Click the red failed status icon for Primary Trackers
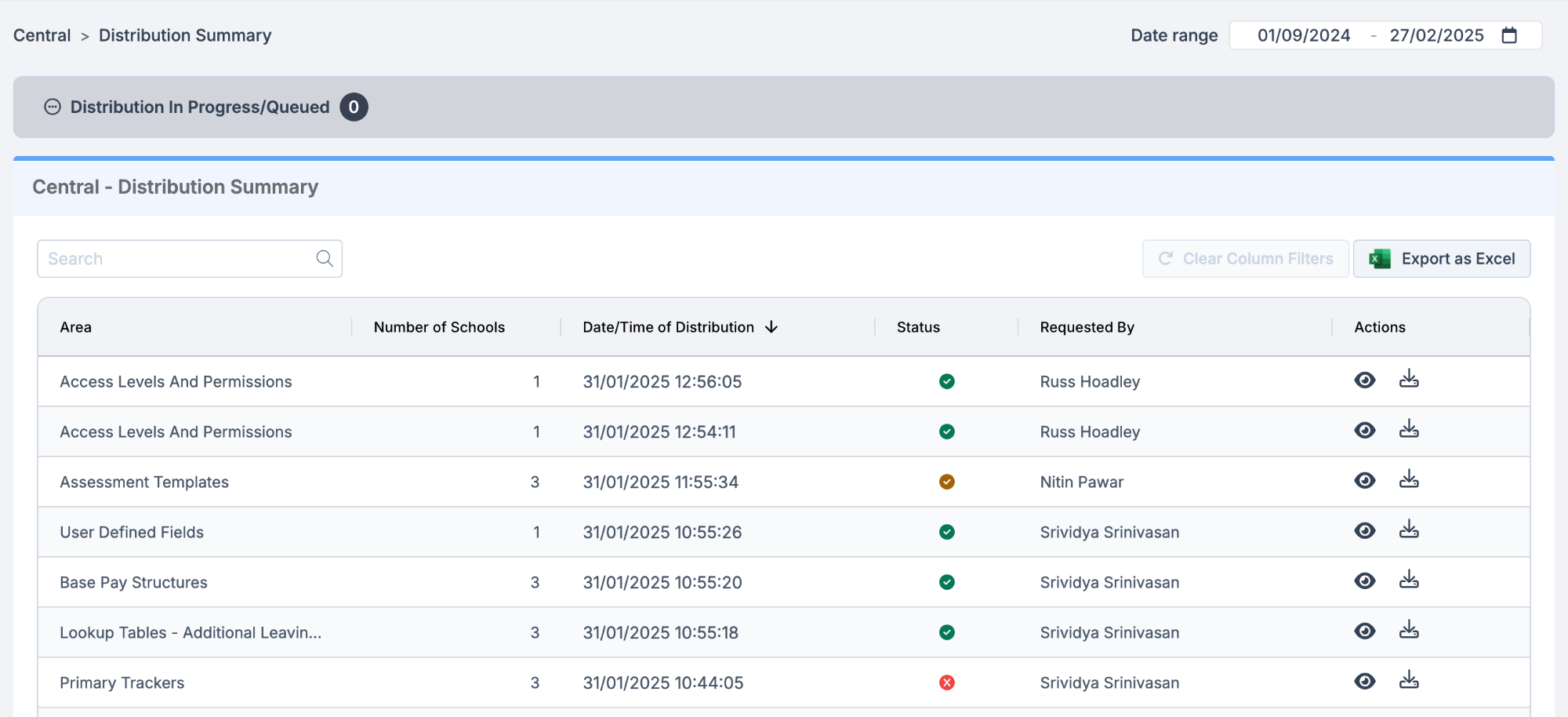Viewport: 1568px width, 717px height. (947, 682)
